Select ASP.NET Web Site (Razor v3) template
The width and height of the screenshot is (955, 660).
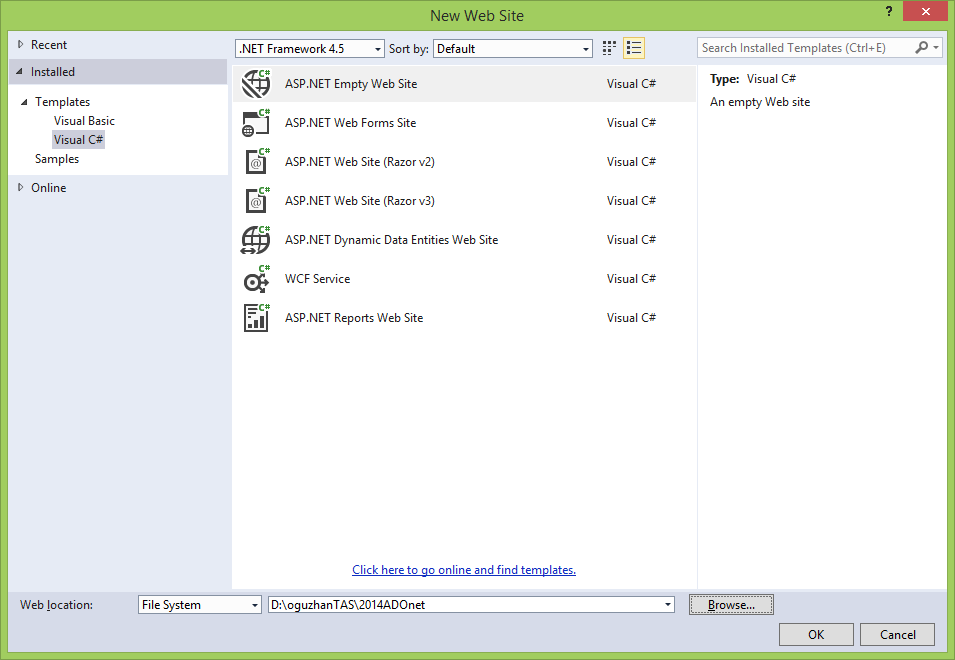coord(464,201)
